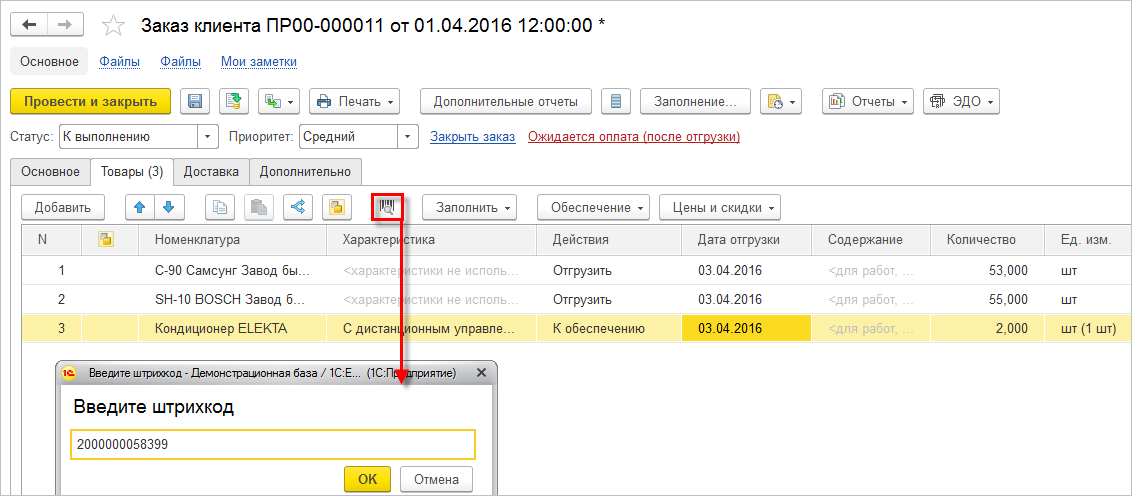Move row down with the down arrow
1132x496 pixels.
(x=169, y=207)
